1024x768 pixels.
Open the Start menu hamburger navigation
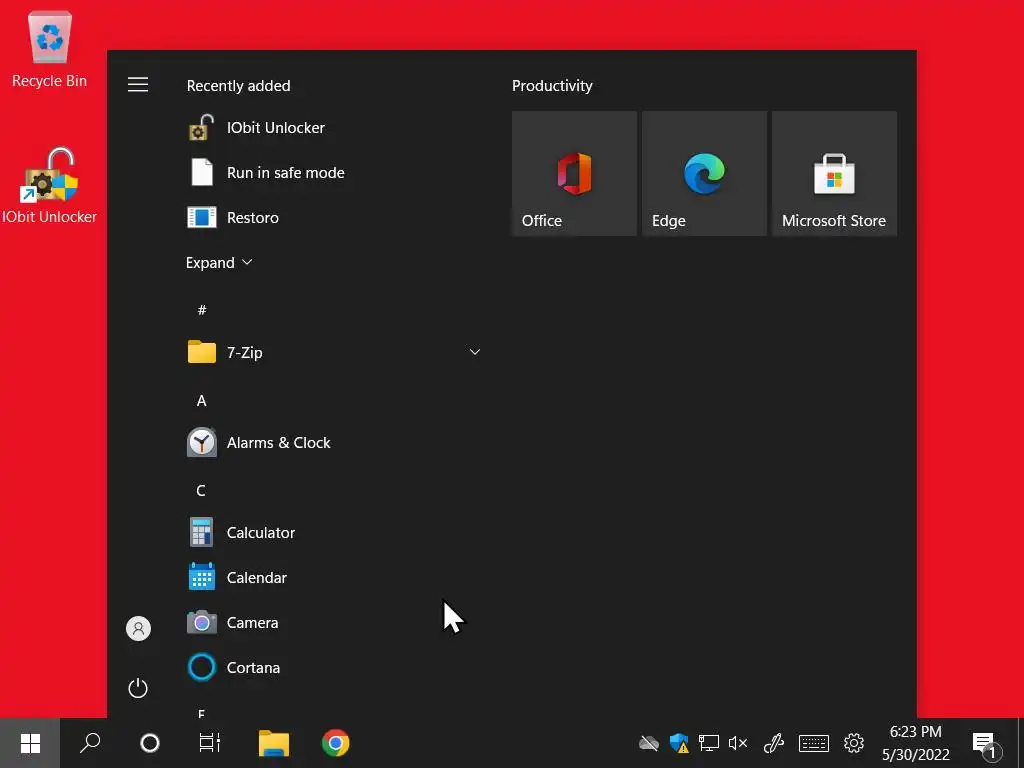pyautogui.click(x=138, y=85)
